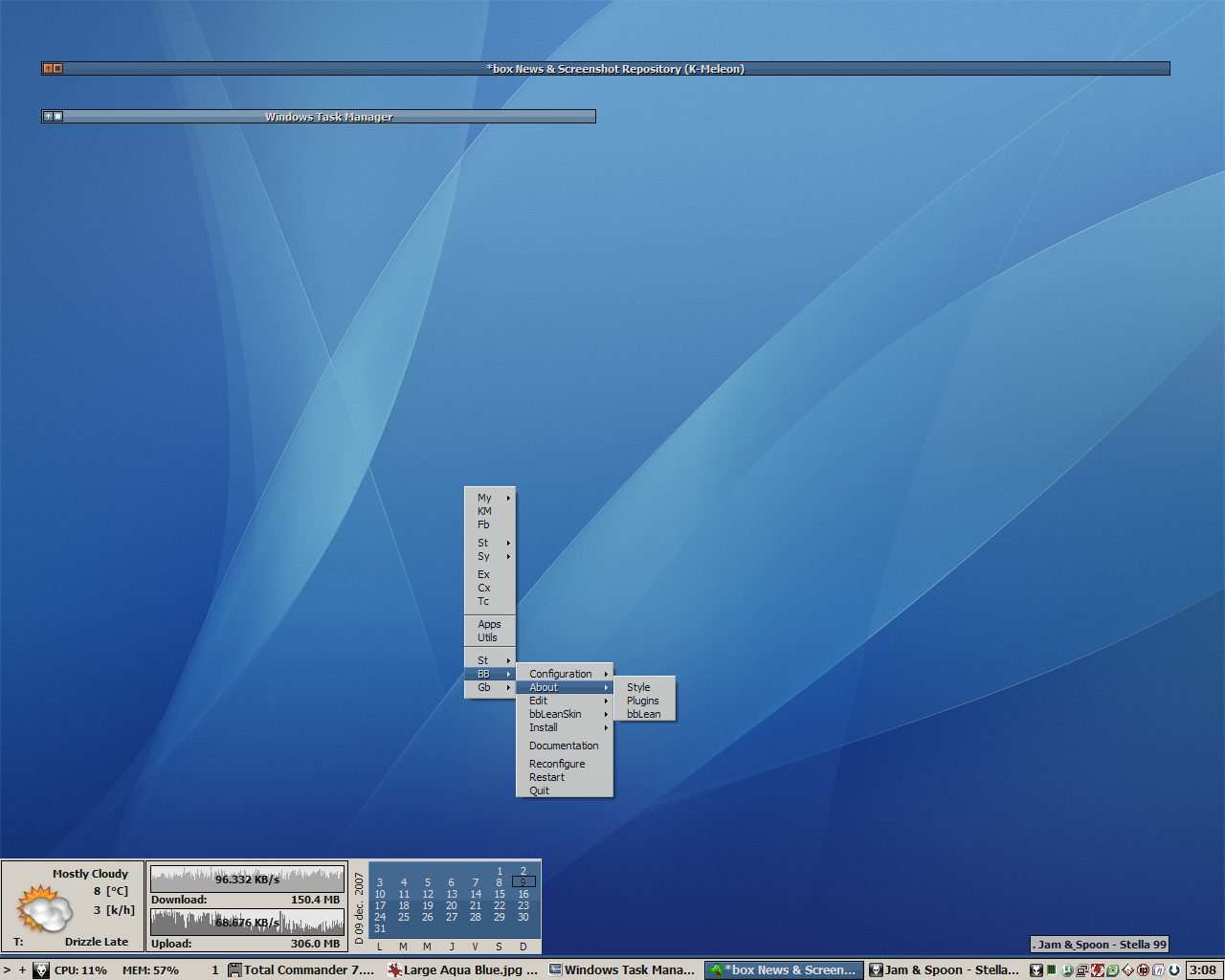Open the network connections tray icon
1225x980 pixels.
click(x=1081, y=969)
